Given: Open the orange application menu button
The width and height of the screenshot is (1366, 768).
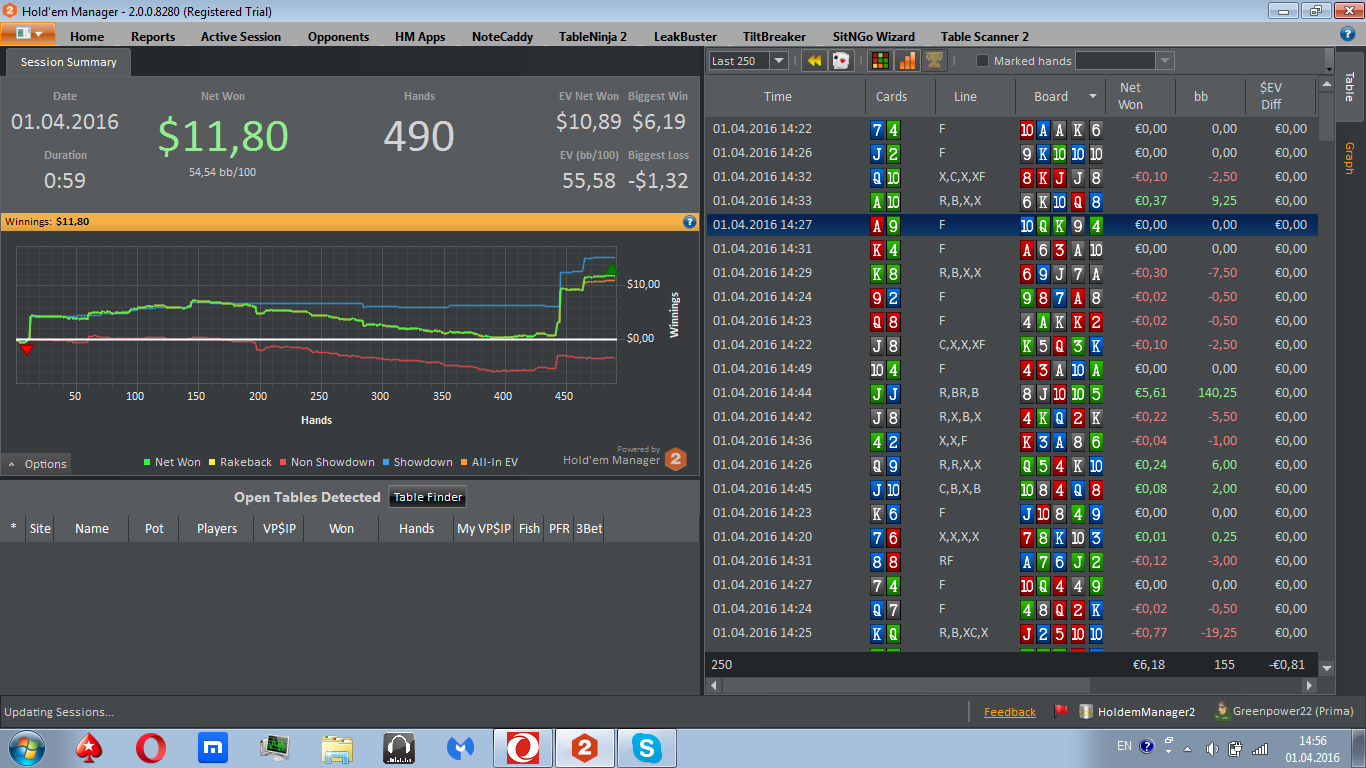Looking at the screenshot, I should tap(28, 33).
